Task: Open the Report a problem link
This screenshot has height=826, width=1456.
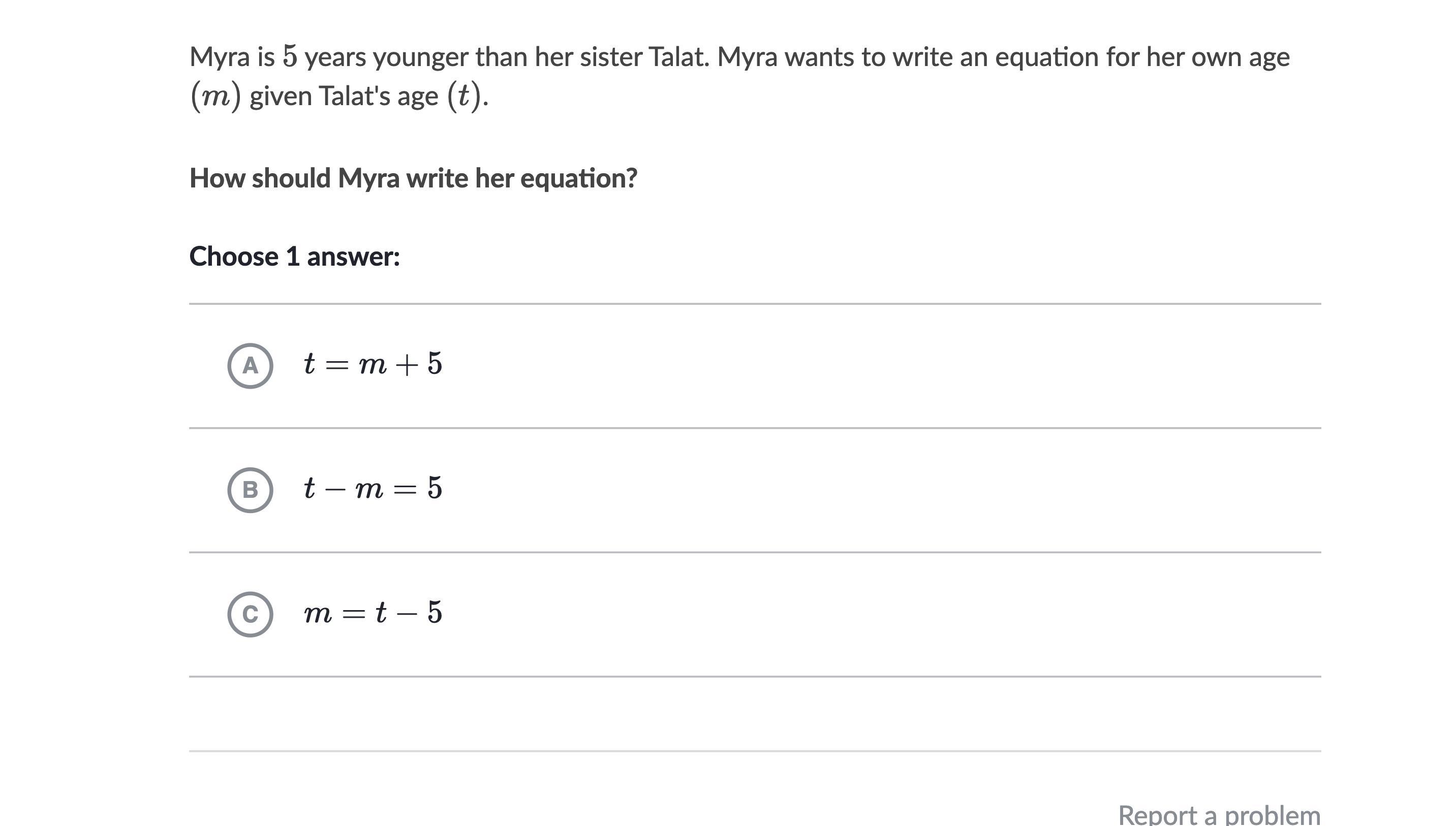Action: pos(1219,815)
